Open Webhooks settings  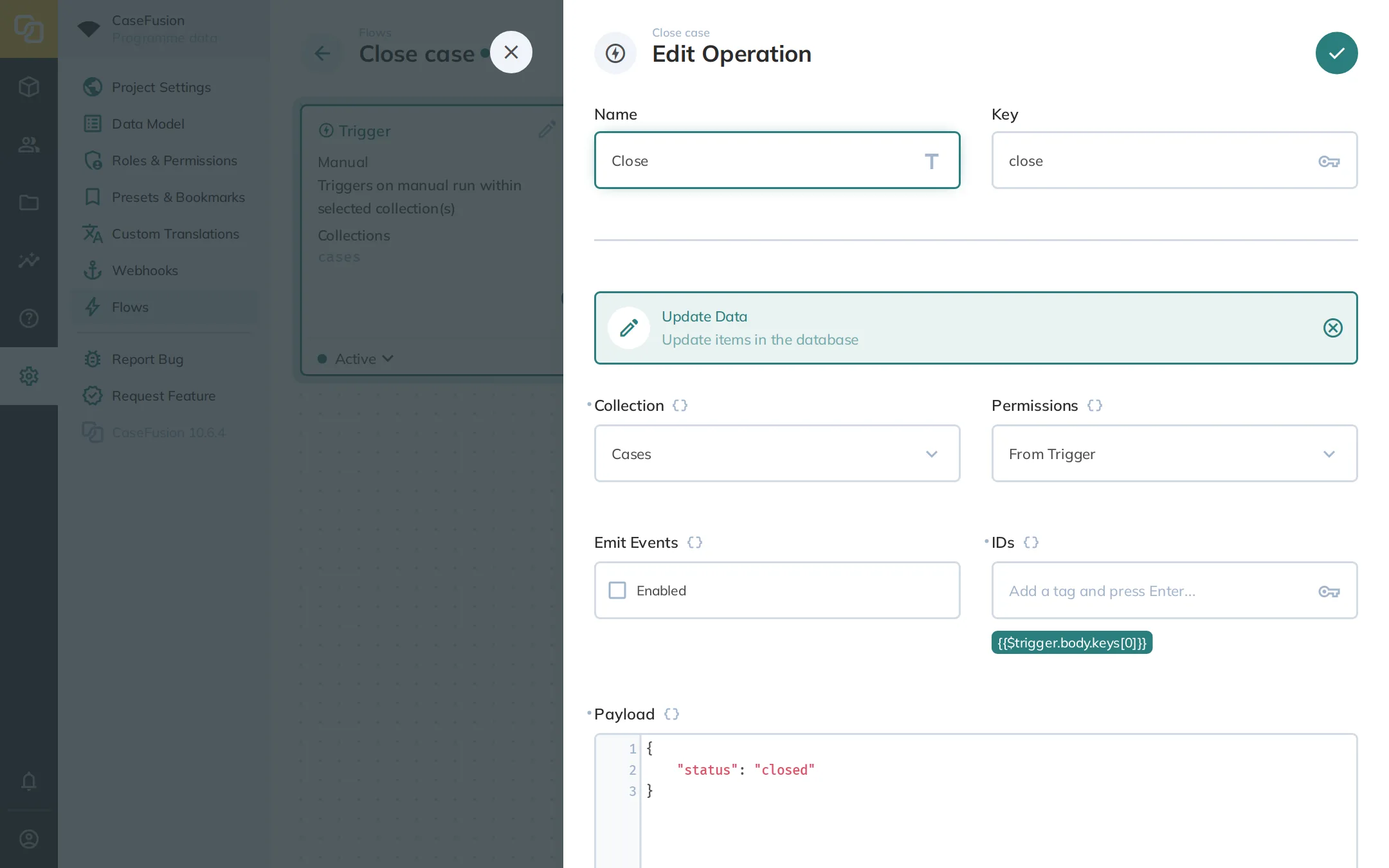[x=164, y=270]
